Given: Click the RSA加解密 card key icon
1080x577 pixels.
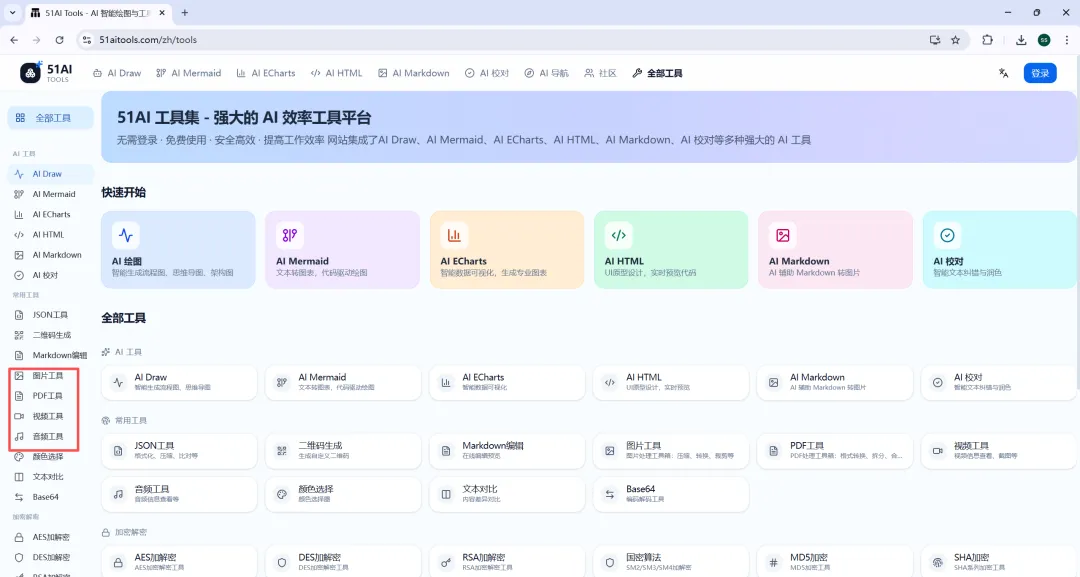Looking at the screenshot, I should pos(446,563).
